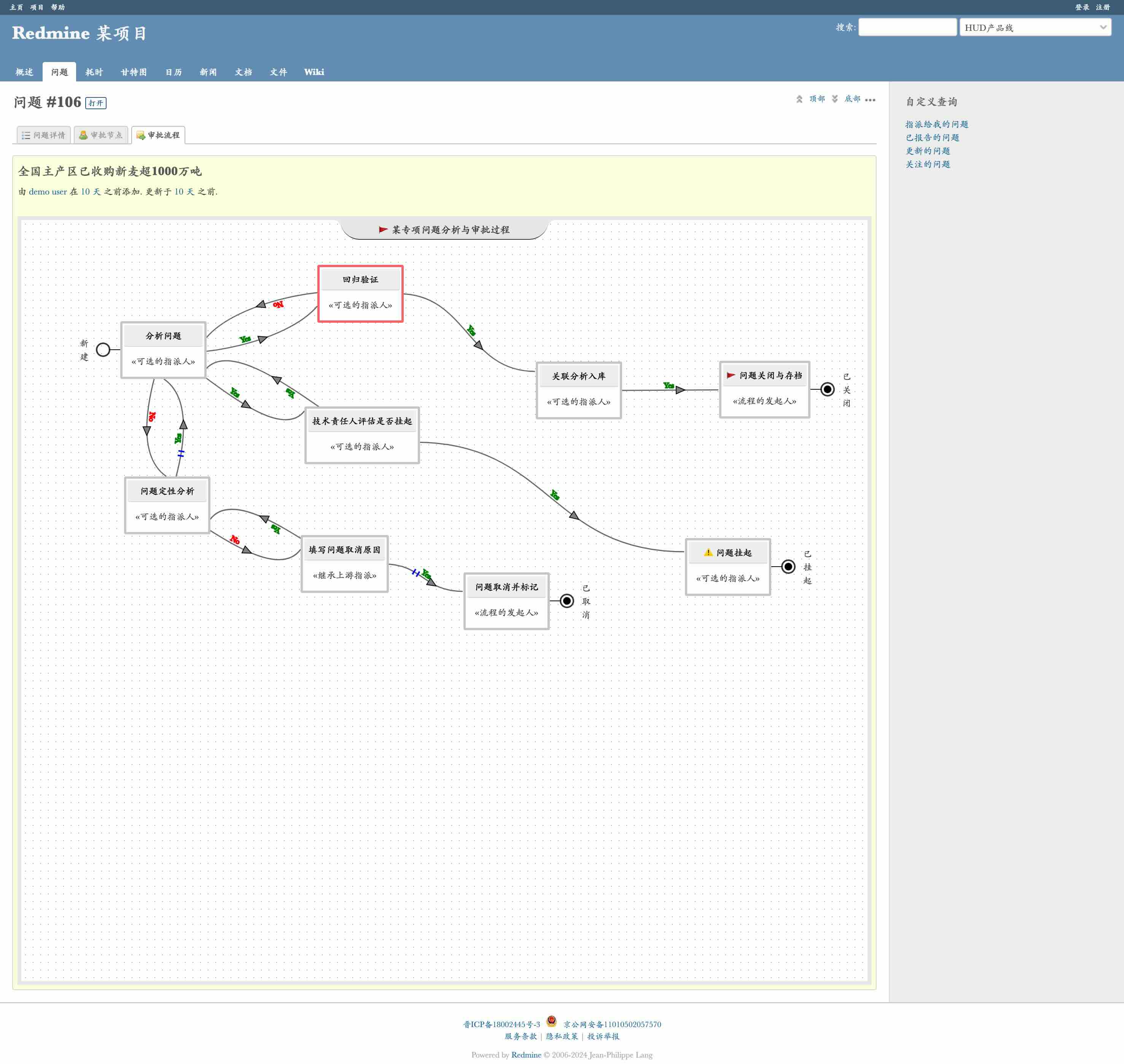
Task: Select the 关联分析入库 workflow node
Action: click(x=579, y=390)
